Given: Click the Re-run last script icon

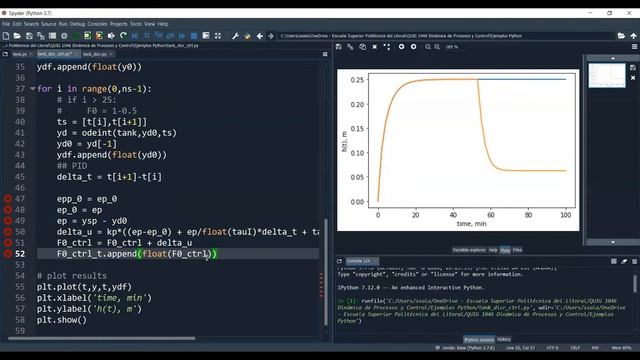Looking at the screenshot, I should [x=123, y=36].
